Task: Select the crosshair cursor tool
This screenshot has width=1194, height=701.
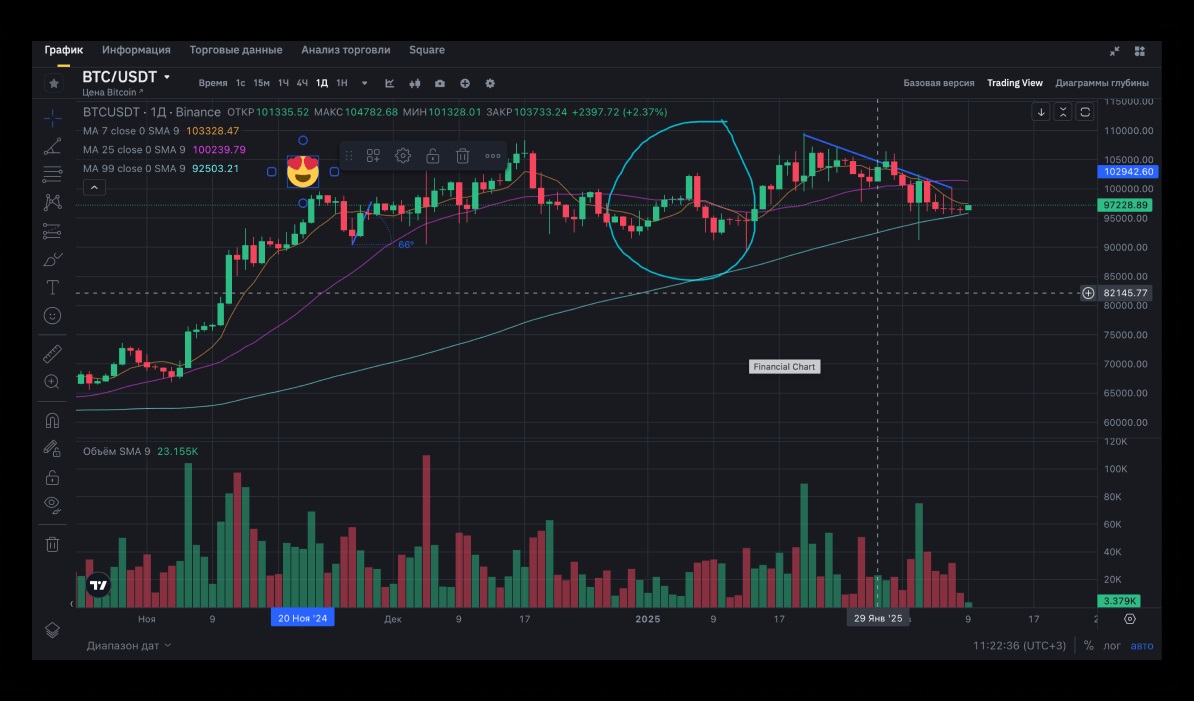Action: pyautogui.click(x=53, y=118)
